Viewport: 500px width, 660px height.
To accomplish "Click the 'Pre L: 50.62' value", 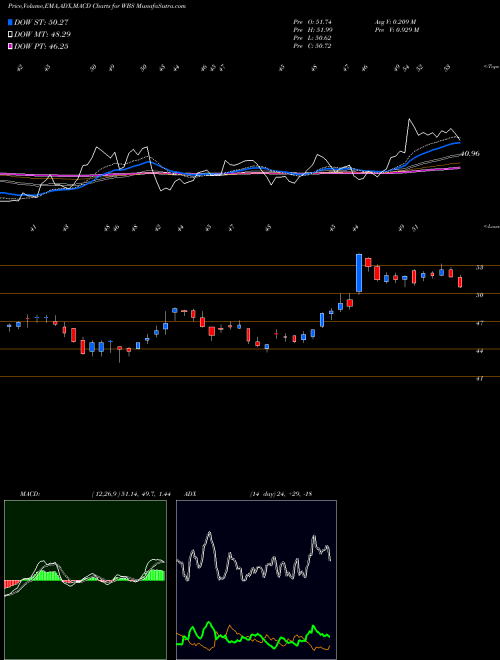I will click(313, 38).
